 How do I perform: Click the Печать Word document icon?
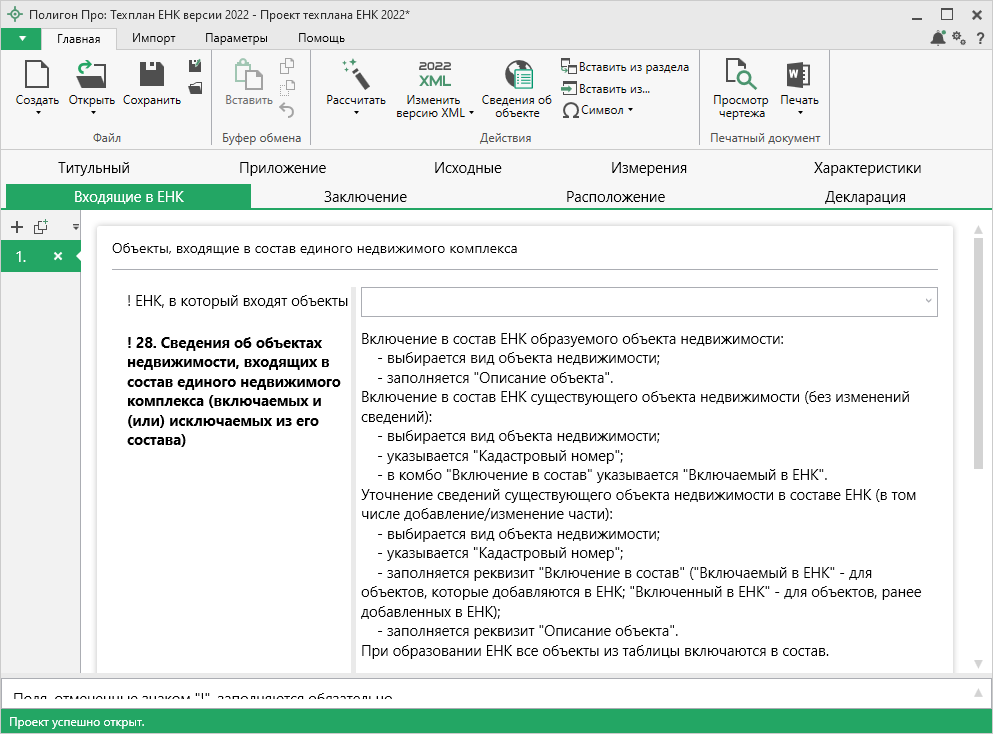point(799,75)
